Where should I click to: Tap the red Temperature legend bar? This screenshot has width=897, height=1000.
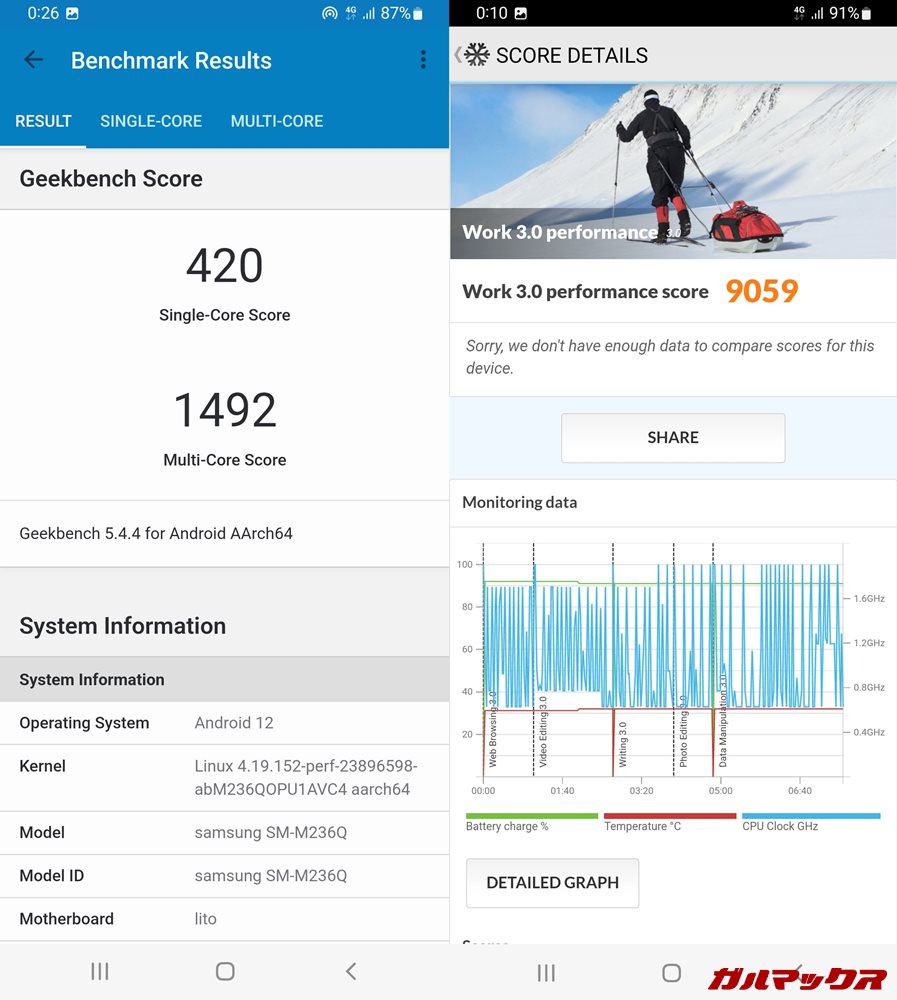click(x=669, y=816)
